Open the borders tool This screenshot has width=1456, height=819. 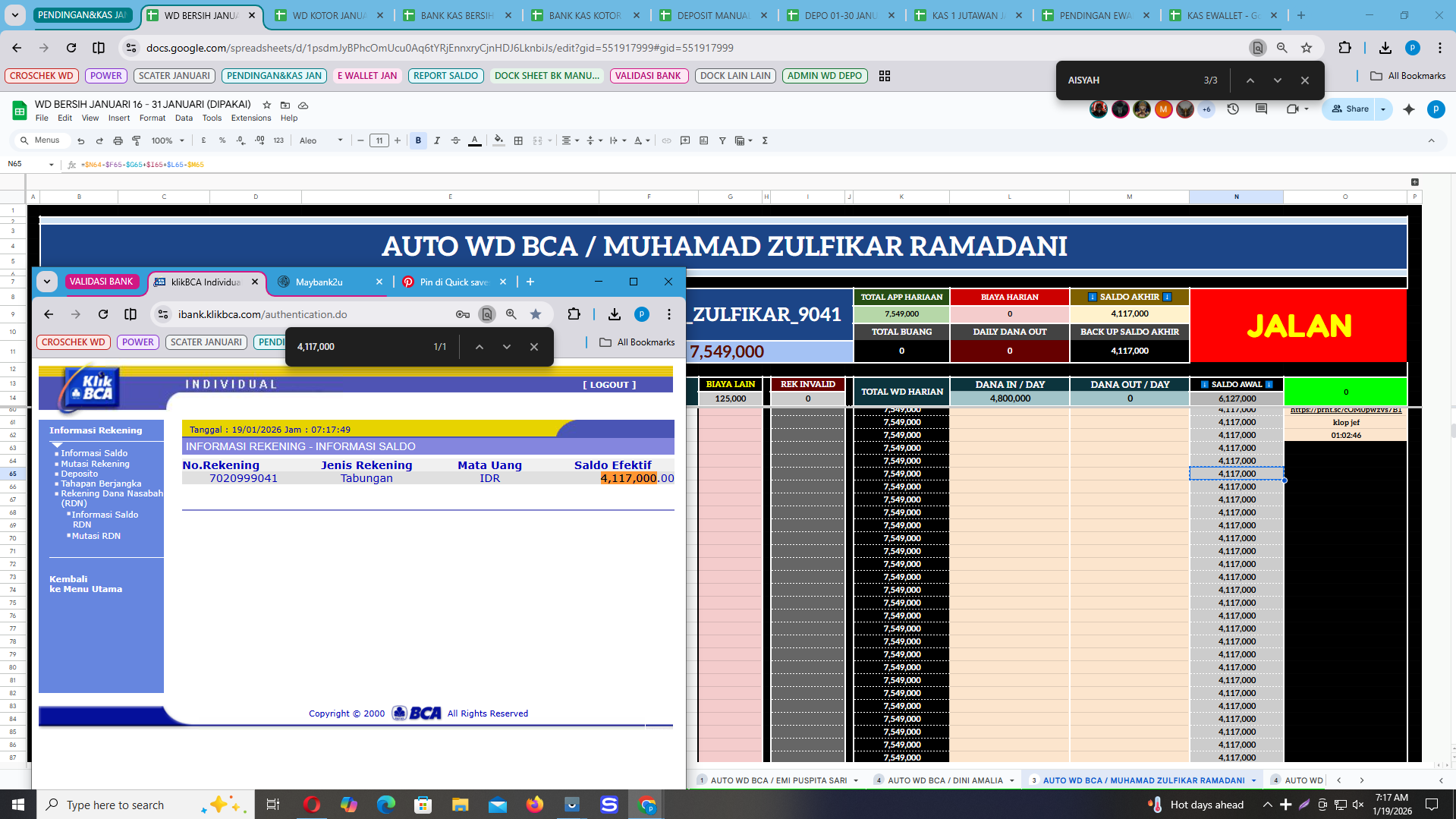coord(518,140)
